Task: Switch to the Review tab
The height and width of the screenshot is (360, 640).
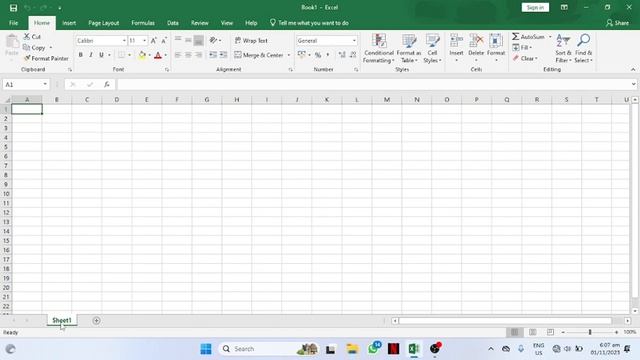Action: (200, 23)
